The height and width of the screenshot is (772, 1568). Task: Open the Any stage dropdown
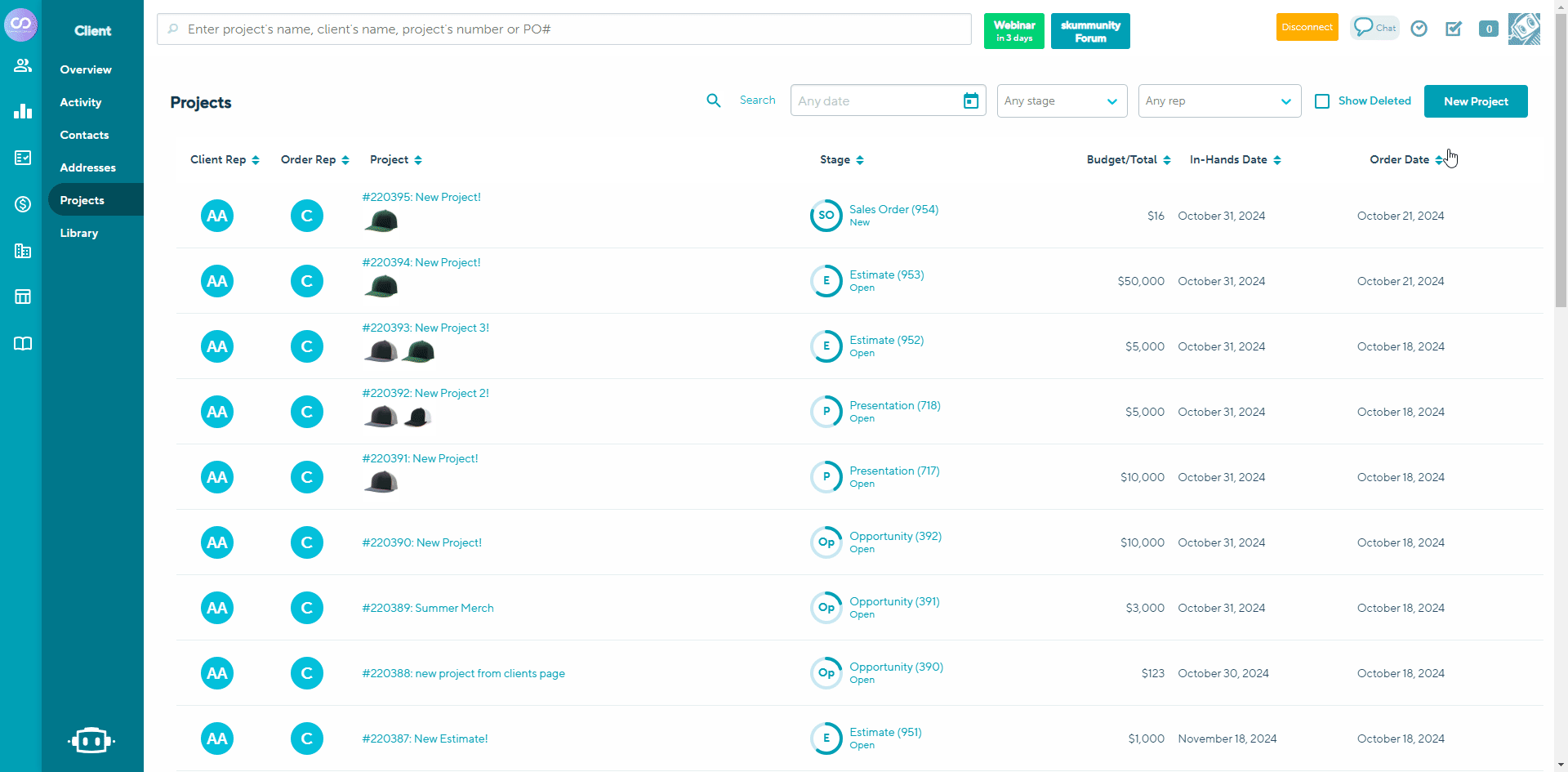pos(1062,100)
